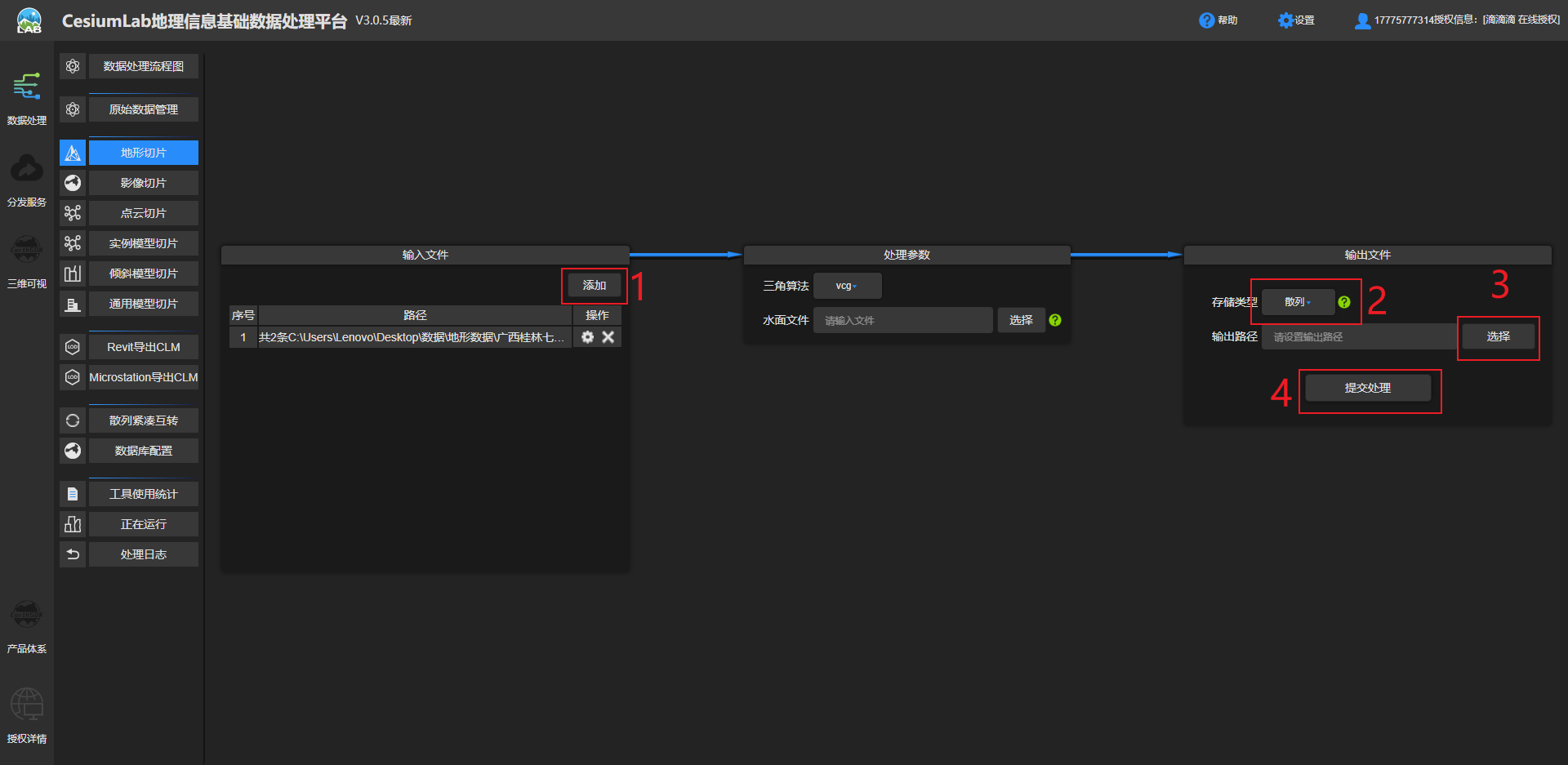Click 选择 button for 输出路径

point(1499,336)
